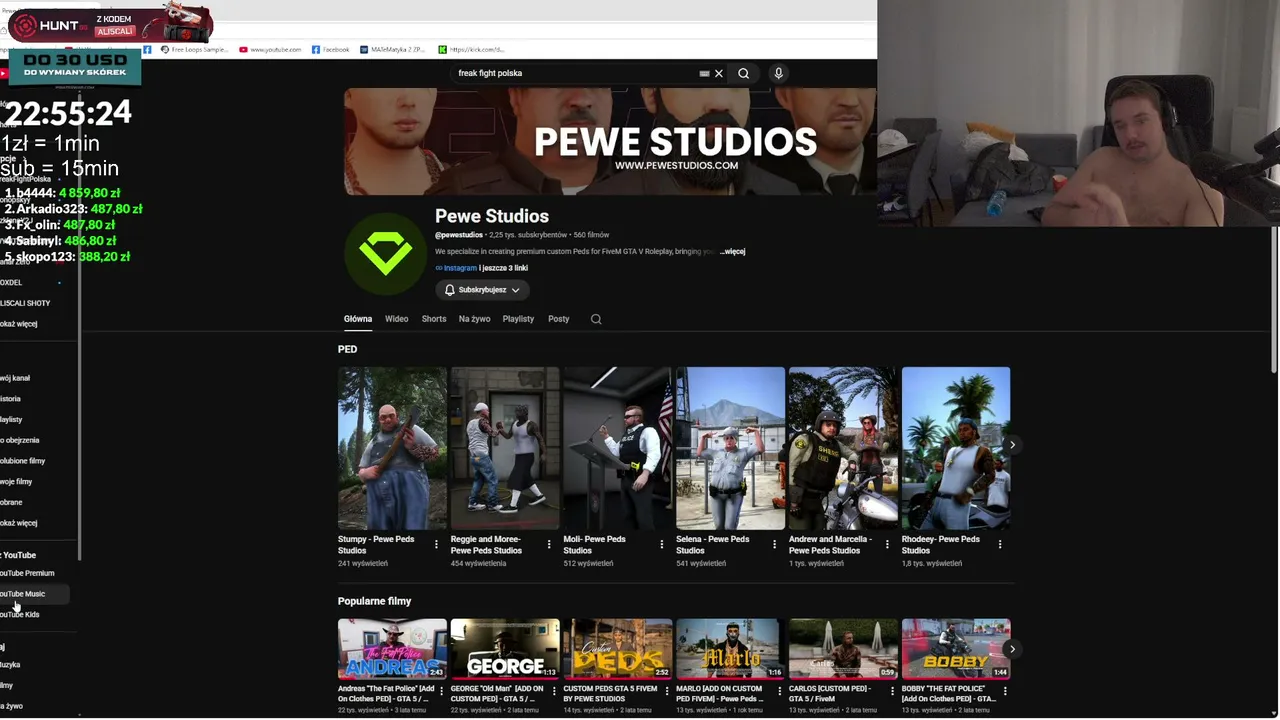Open the Popularne filmy section heading
Screen dimensions: 1280x720
click(374, 601)
